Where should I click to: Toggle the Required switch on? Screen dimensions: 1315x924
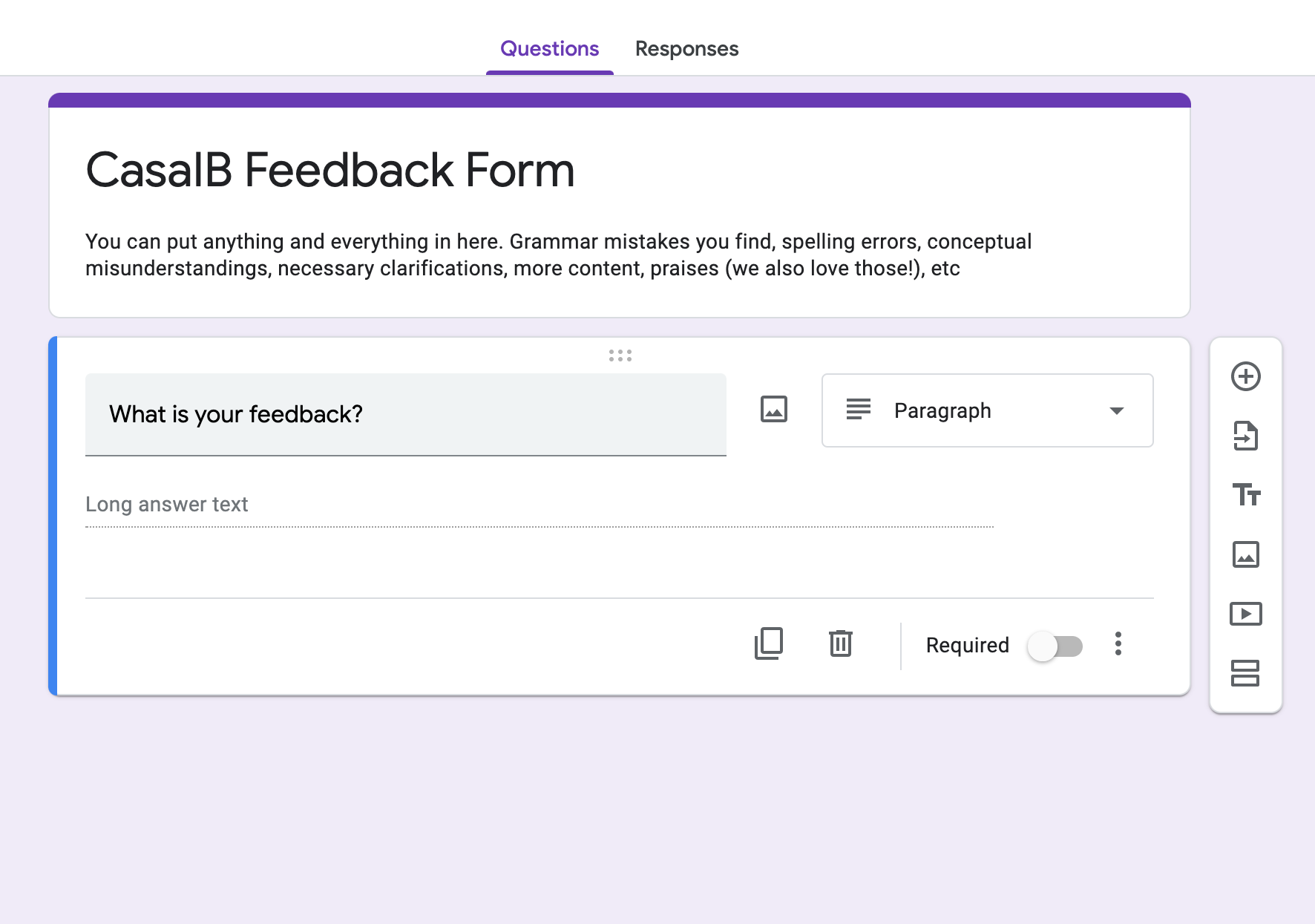(x=1056, y=646)
